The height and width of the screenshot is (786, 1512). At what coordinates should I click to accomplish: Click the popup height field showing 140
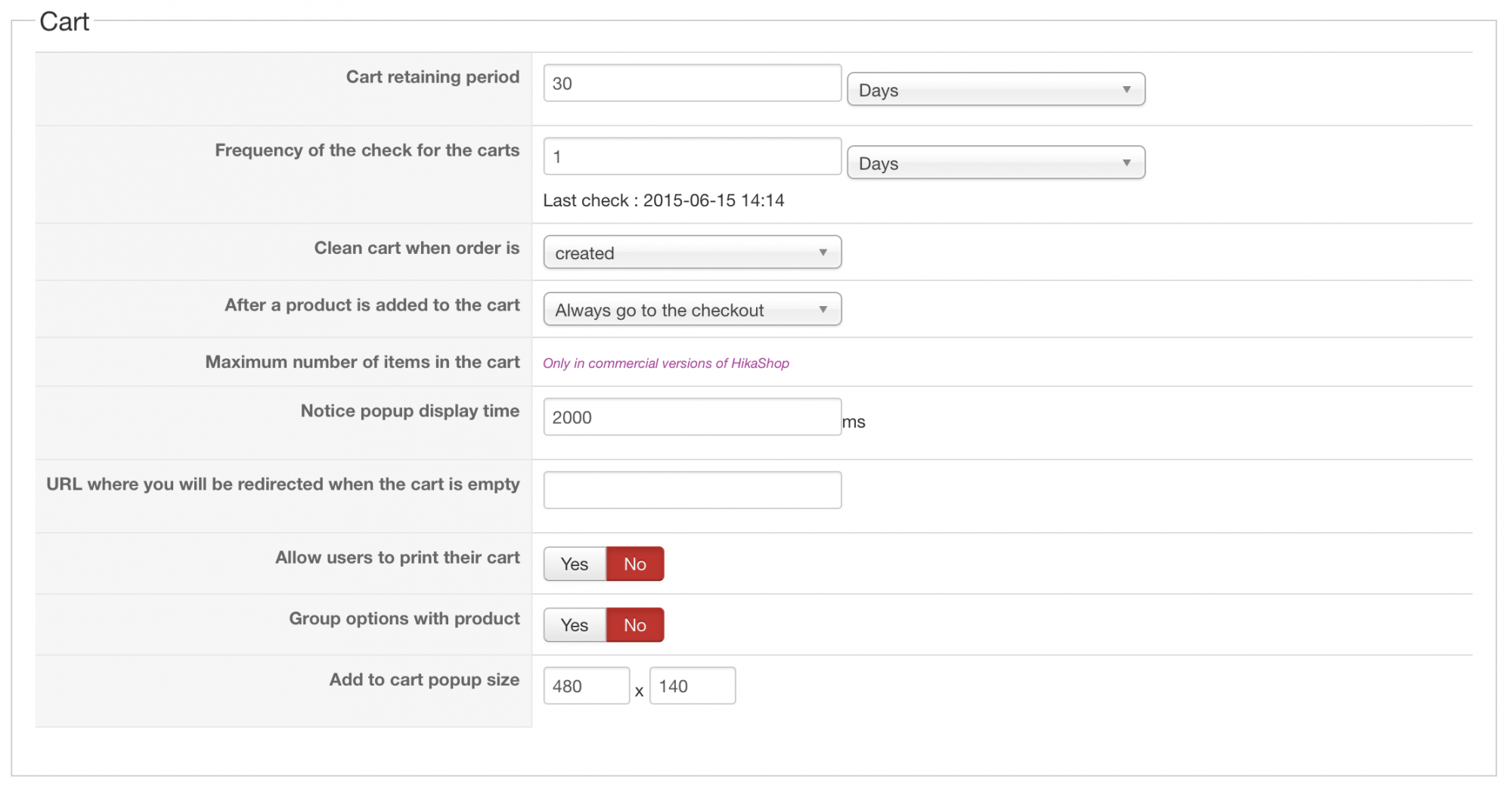tap(692, 686)
